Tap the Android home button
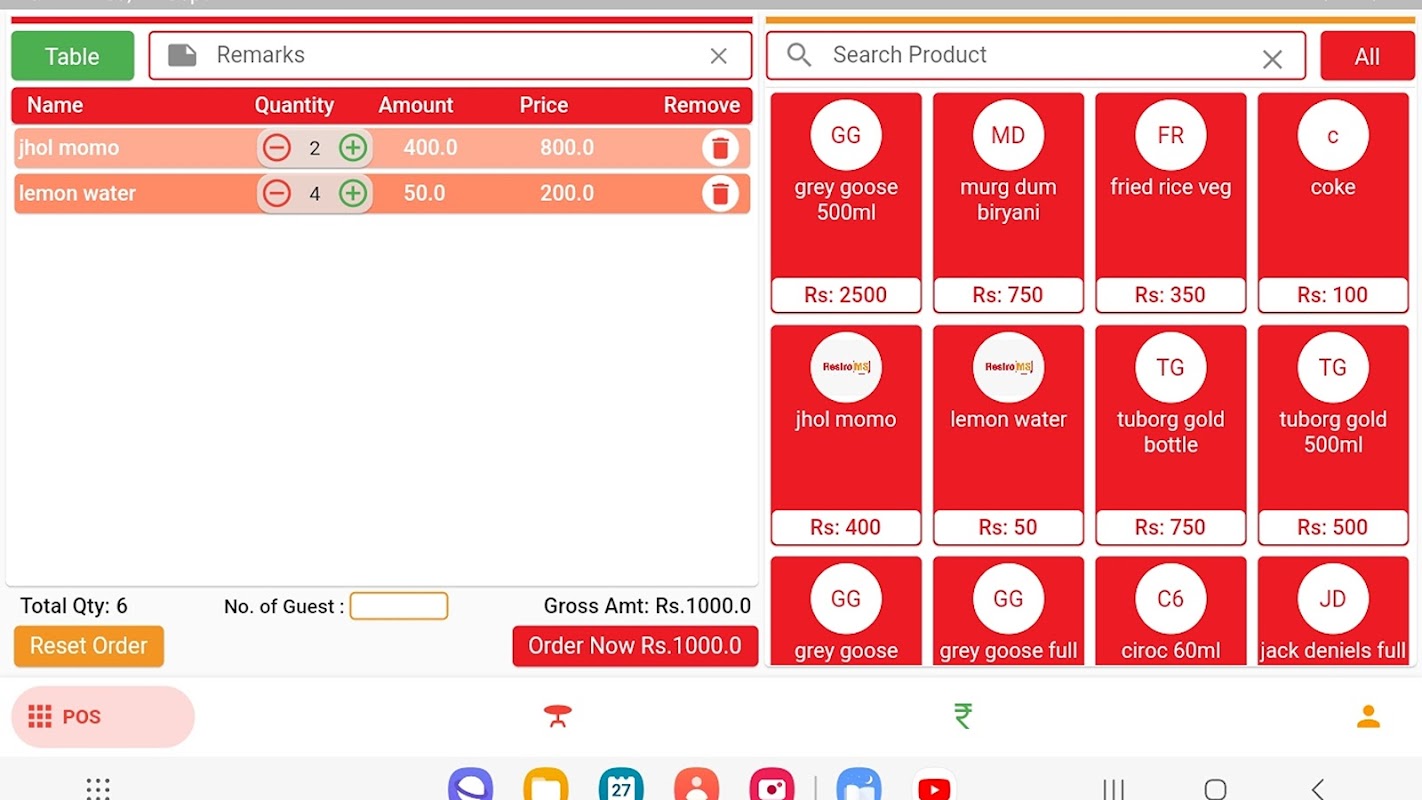1422x800 pixels. tap(1215, 789)
